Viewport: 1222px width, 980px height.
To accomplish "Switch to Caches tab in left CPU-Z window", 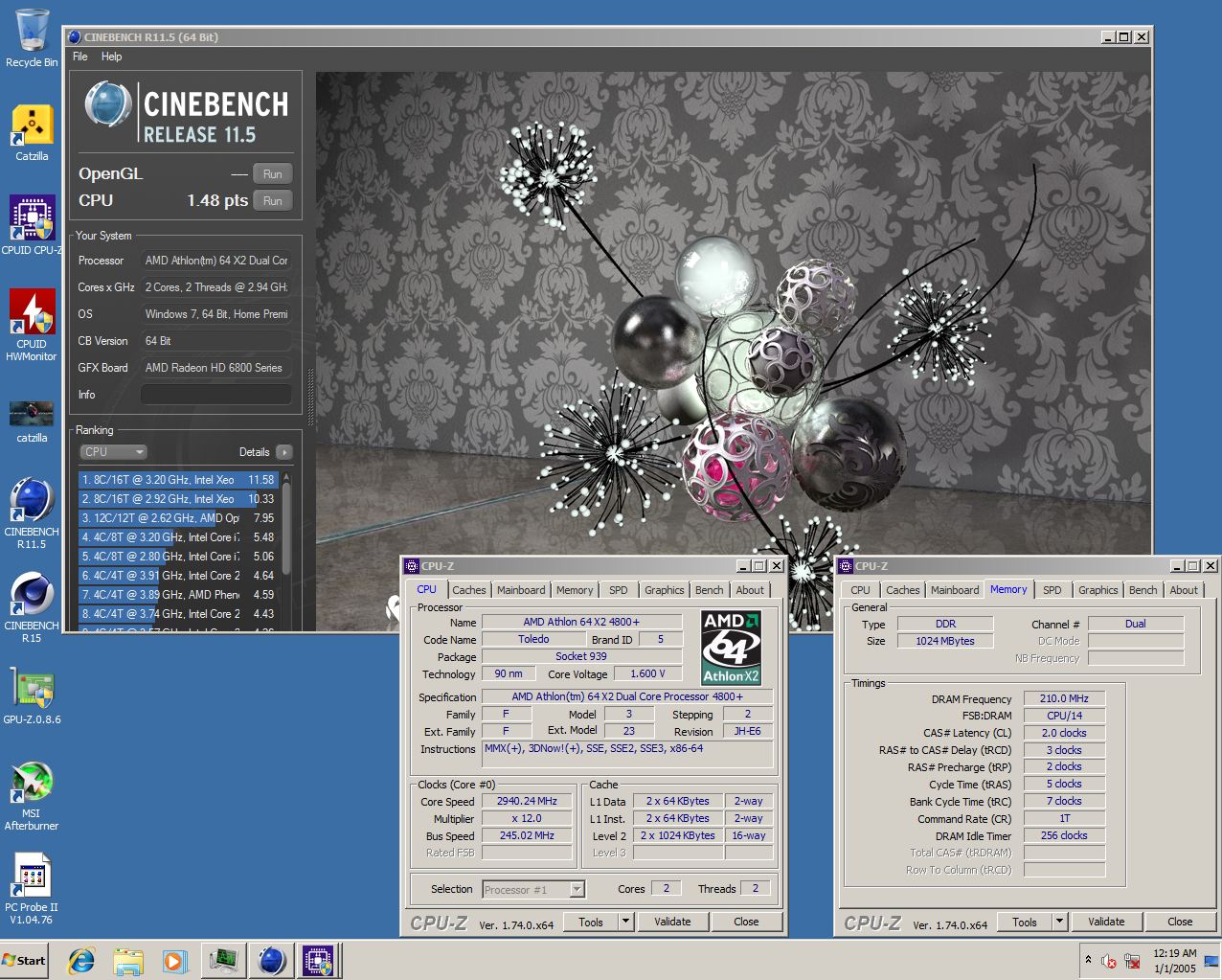I will (469, 590).
